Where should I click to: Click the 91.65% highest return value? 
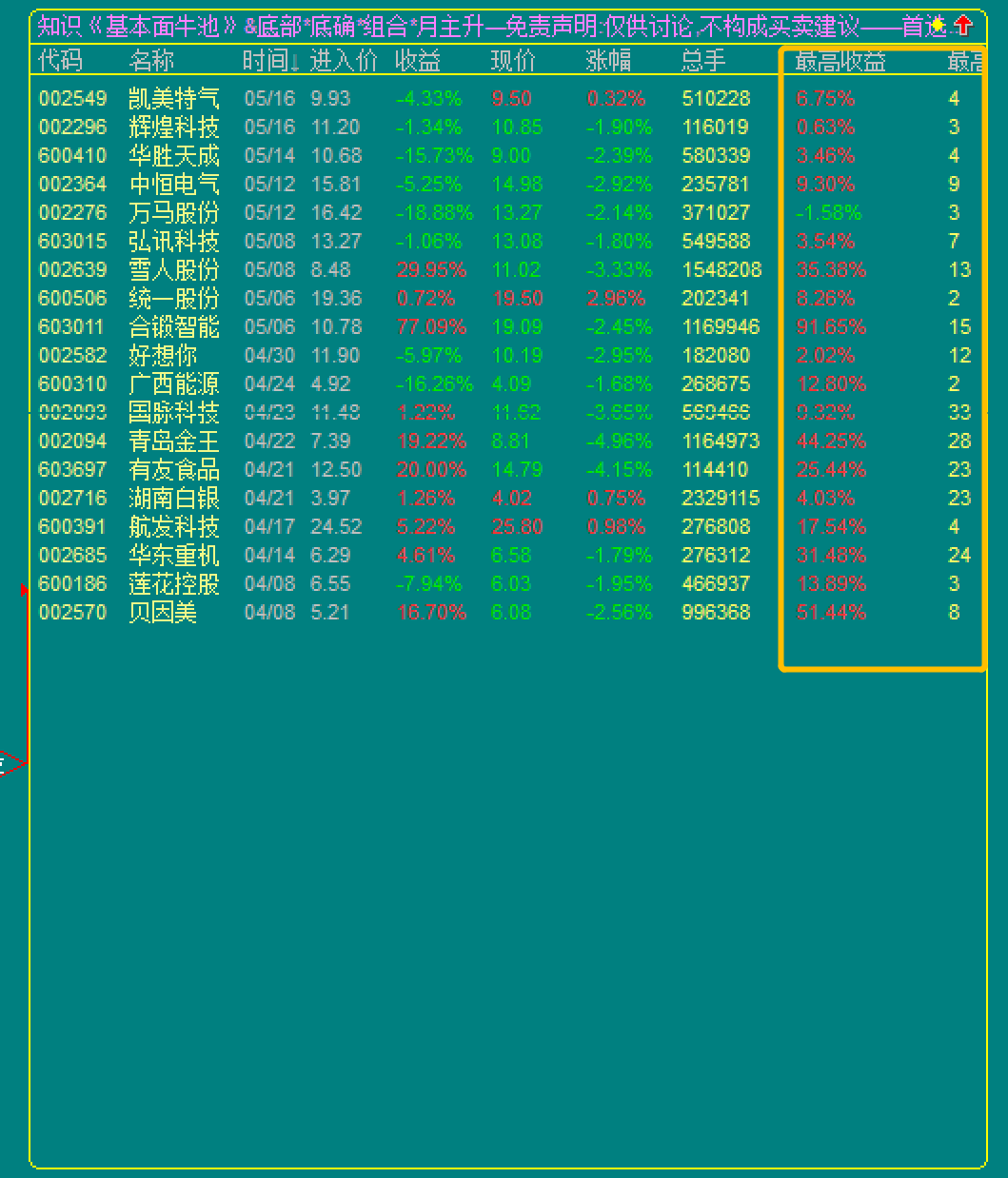pyautogui.click(x=831, y=326)
